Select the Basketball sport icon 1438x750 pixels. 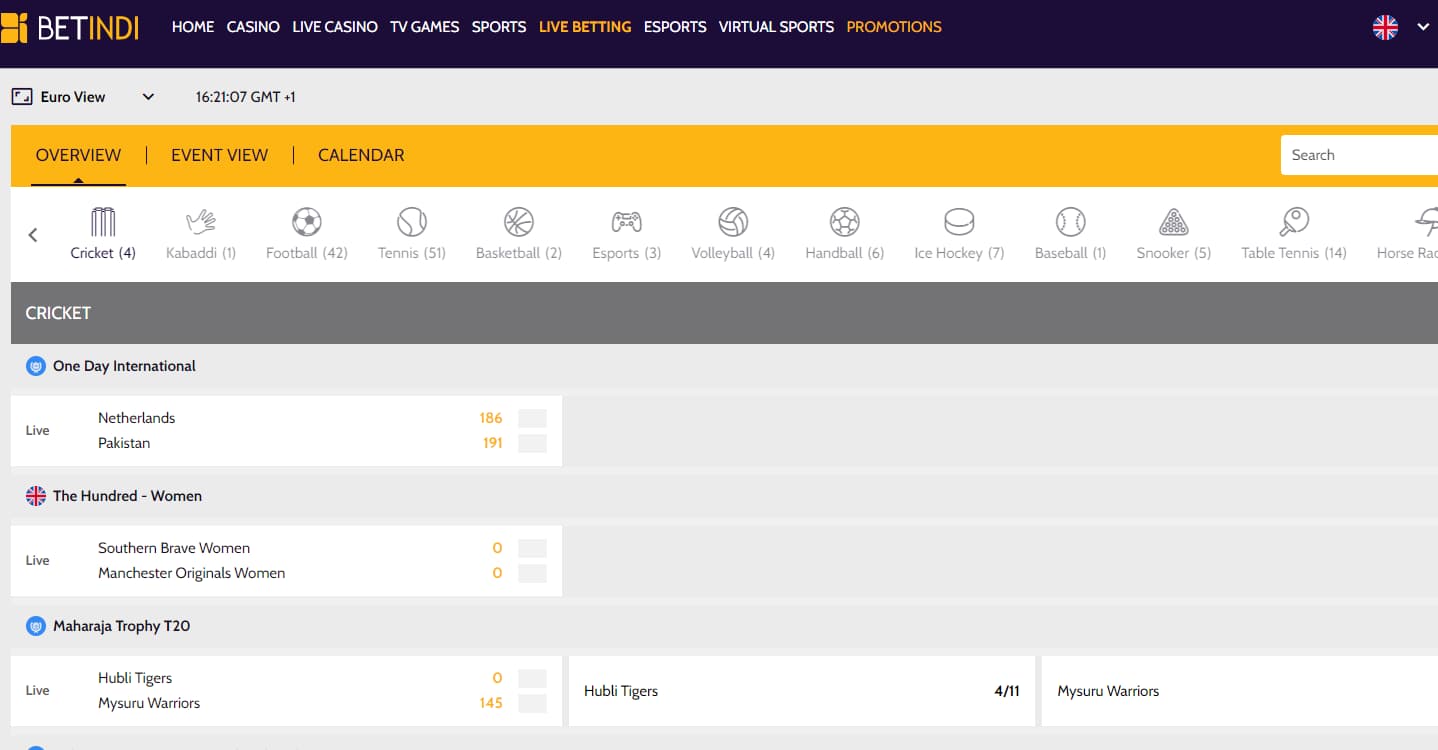(519, 221)
